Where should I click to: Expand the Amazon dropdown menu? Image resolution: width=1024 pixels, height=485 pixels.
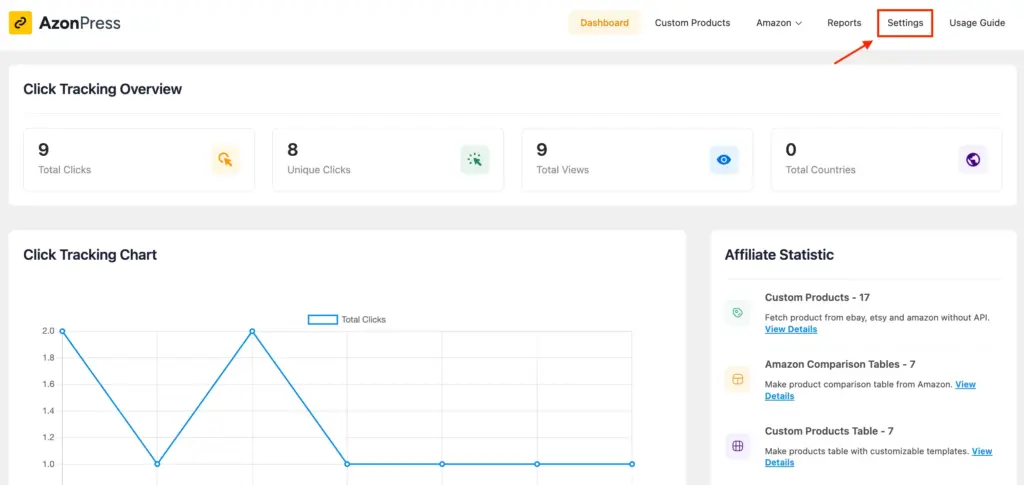pos(778,23)
